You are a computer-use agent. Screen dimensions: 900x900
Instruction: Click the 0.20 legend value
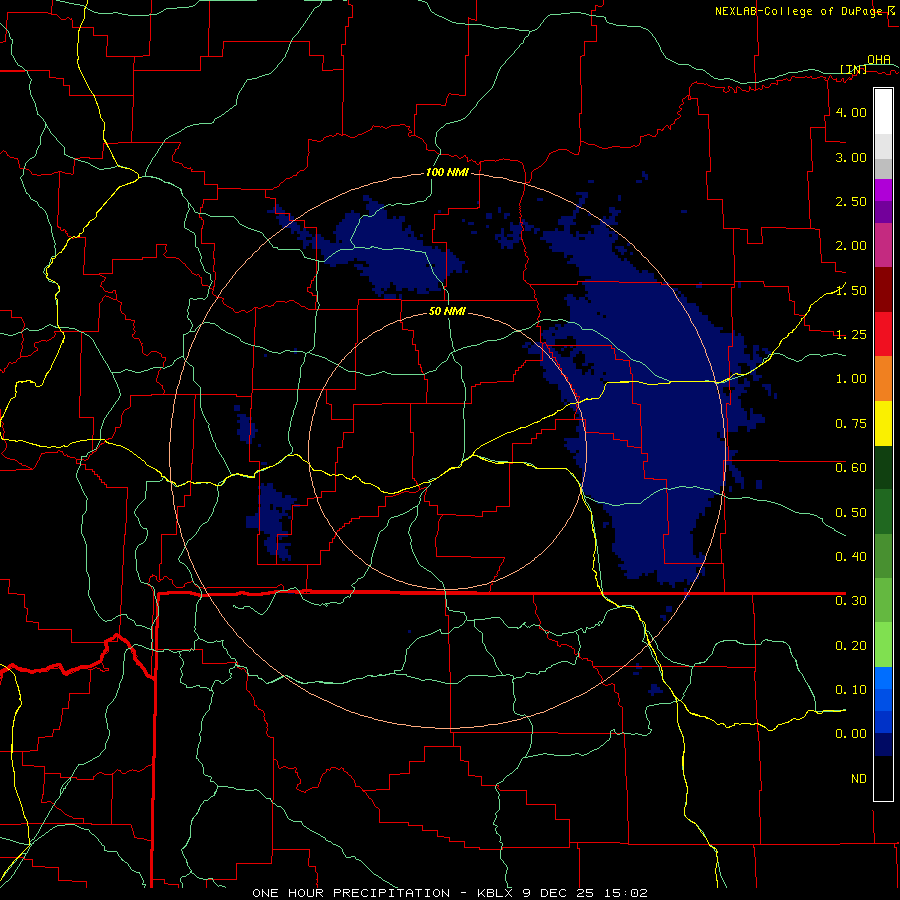point(851,646)
